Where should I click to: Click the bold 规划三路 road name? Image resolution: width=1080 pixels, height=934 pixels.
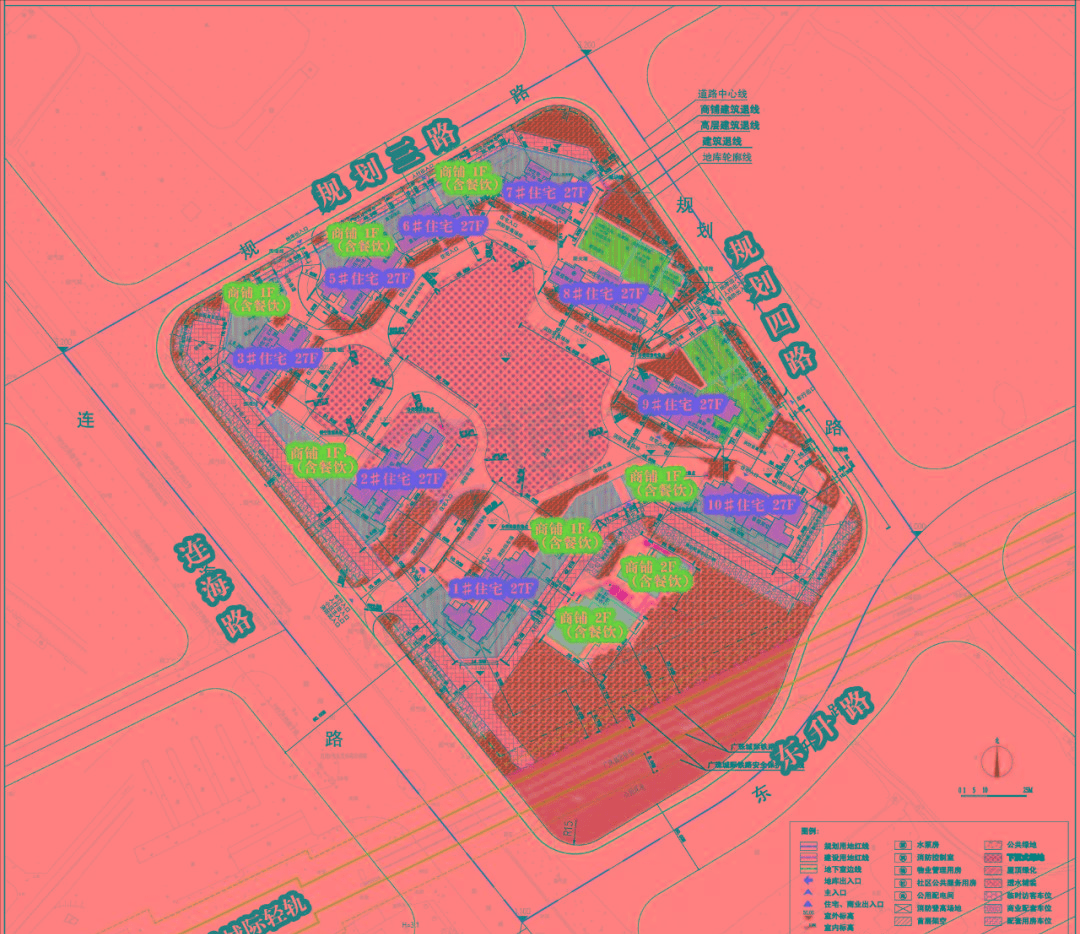coord(386,167)
